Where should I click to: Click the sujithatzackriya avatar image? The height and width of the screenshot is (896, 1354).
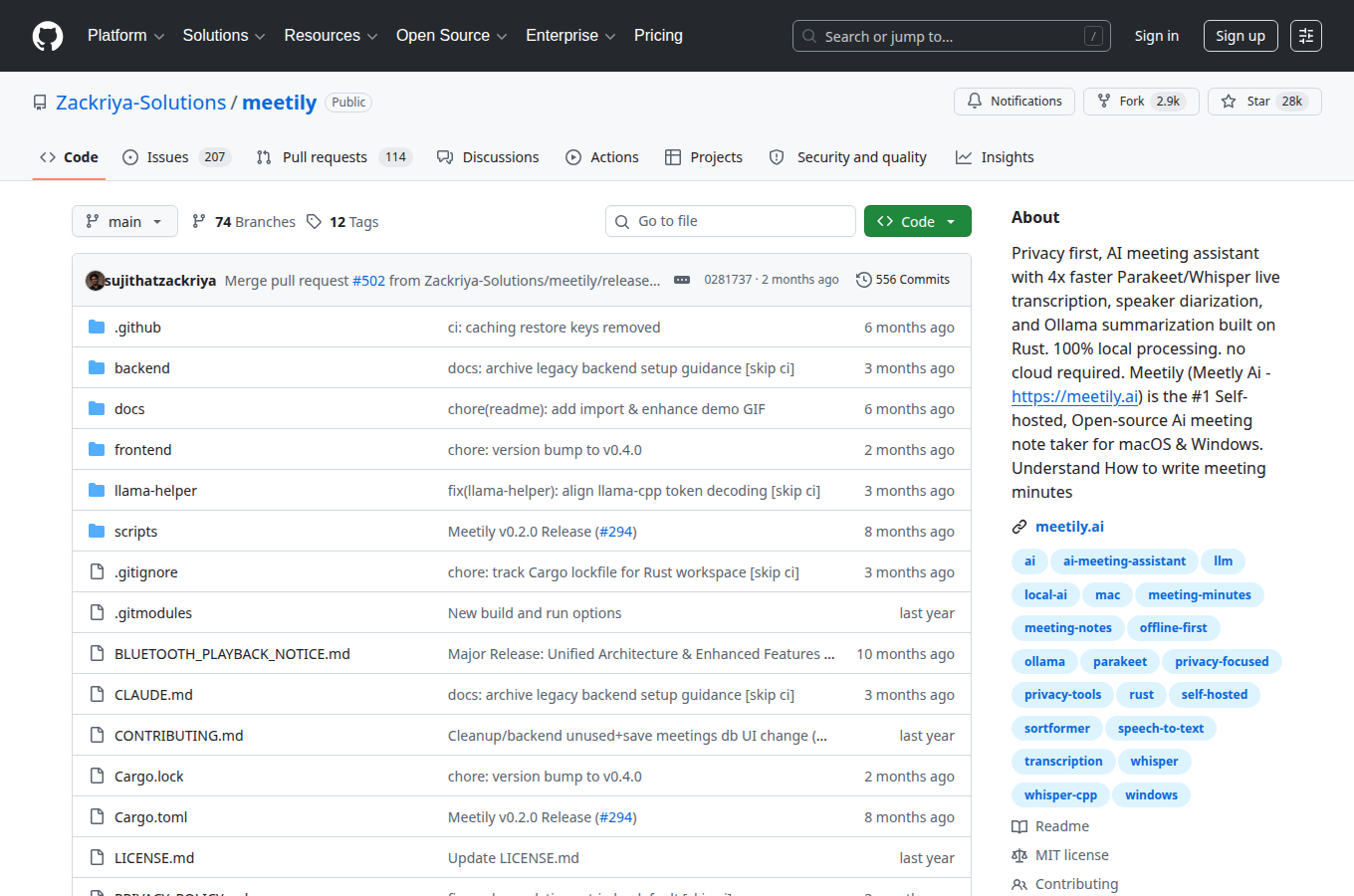pos(96,281)
